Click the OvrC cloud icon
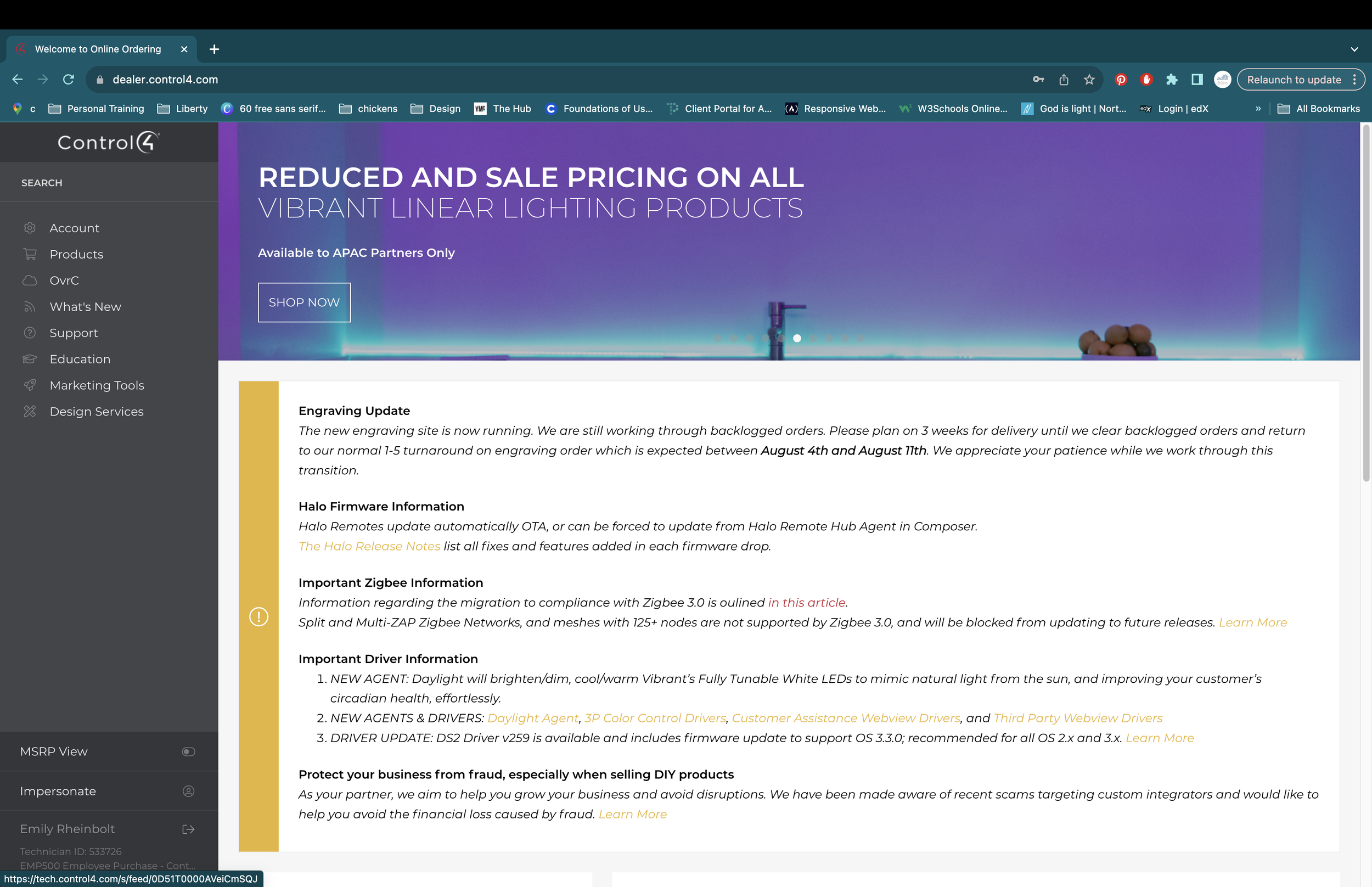Screen dimensions: 1372x887 (x=30, y=280)
